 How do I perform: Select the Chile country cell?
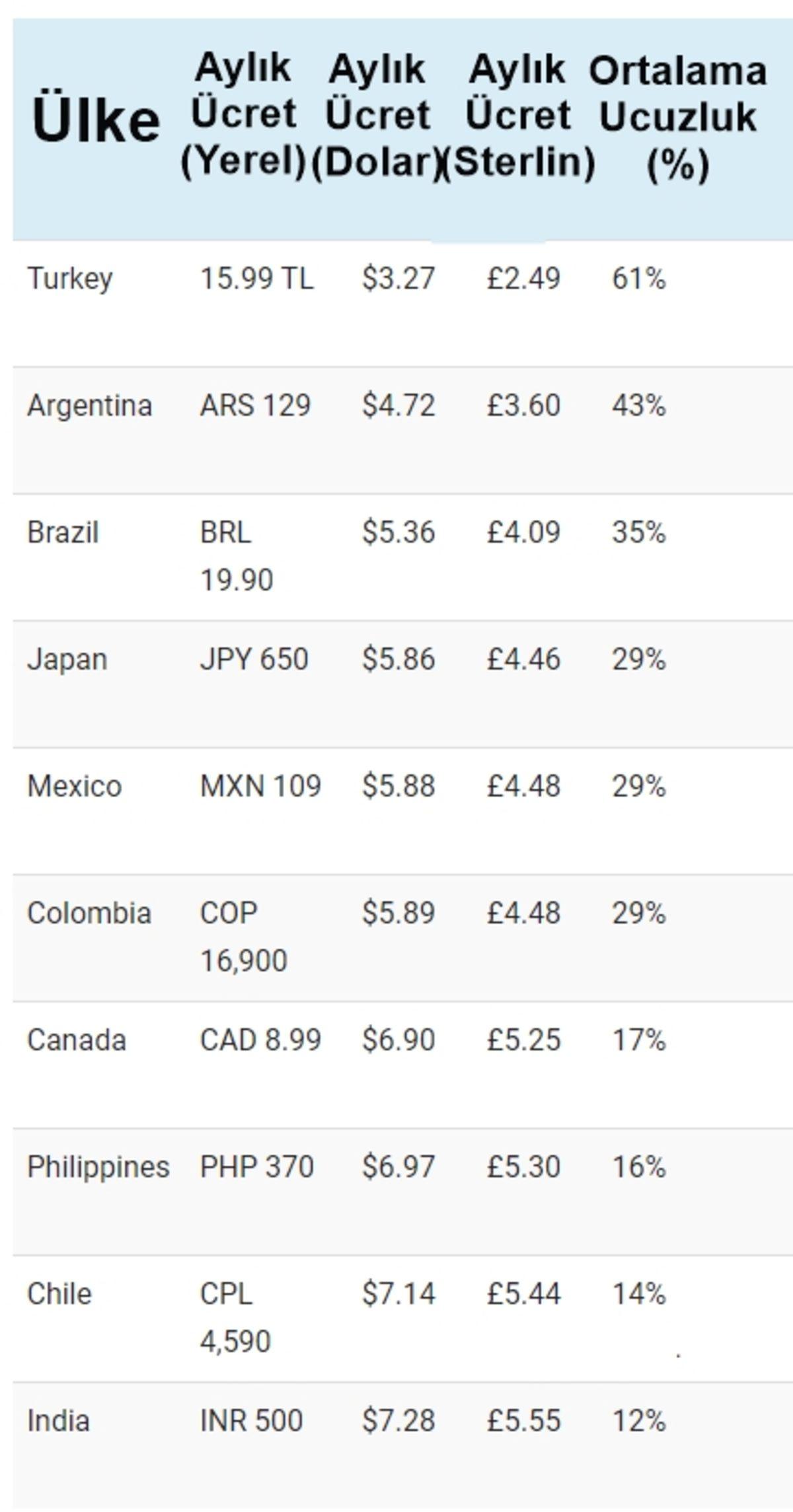(x=59, y=1293)
